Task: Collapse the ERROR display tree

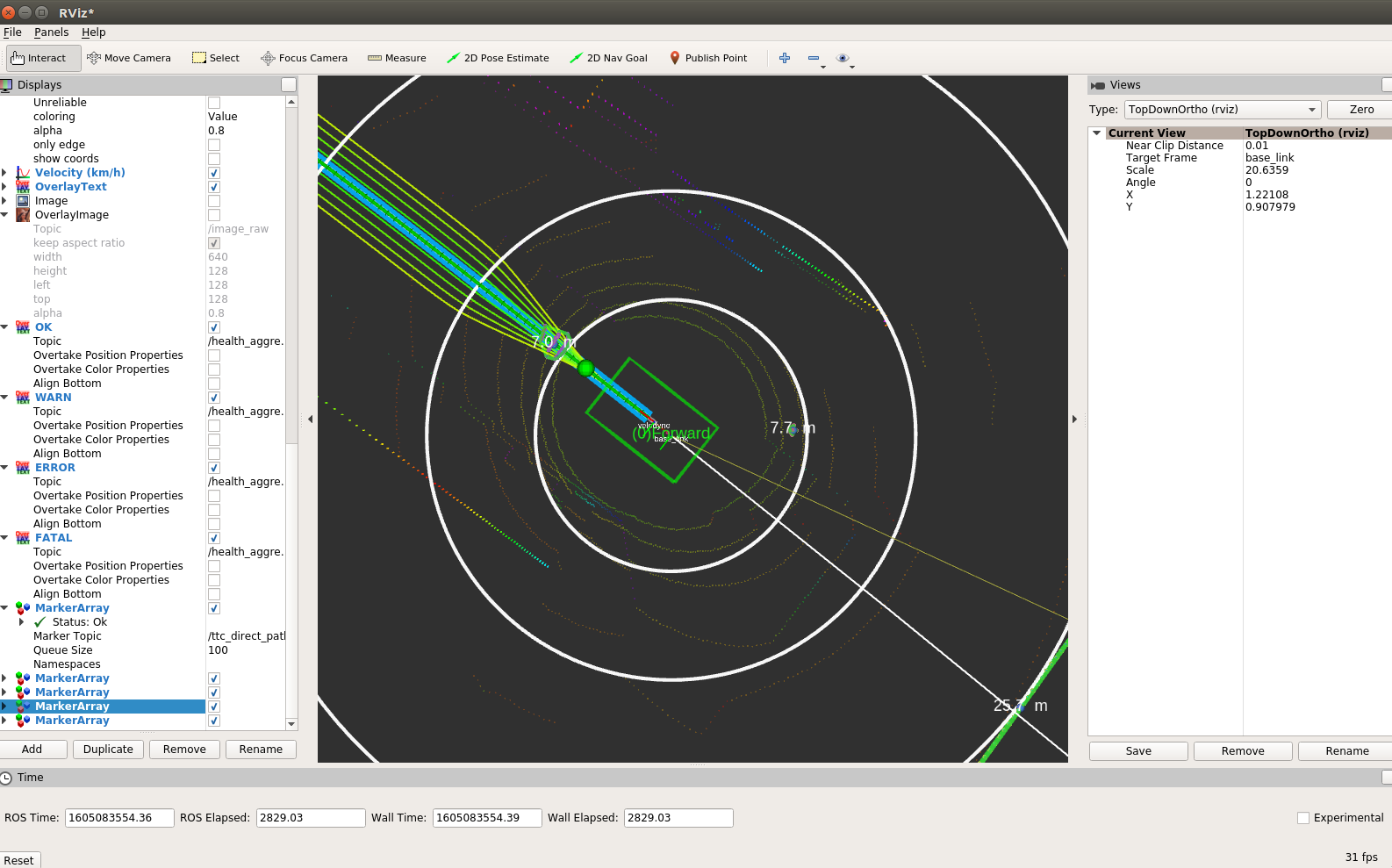Action: pos(4,468)
